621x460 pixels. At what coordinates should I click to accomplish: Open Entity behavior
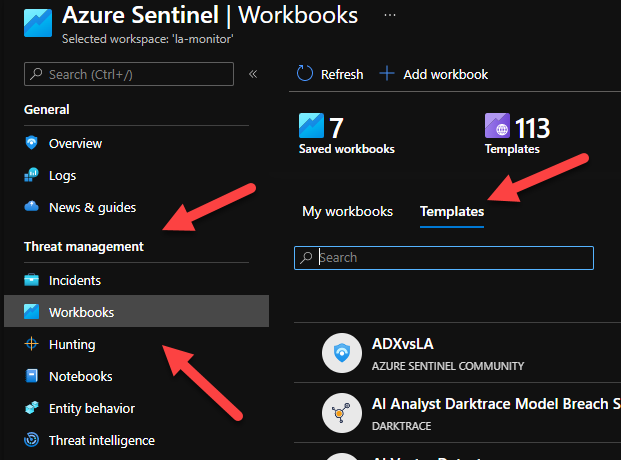(92, 408)
